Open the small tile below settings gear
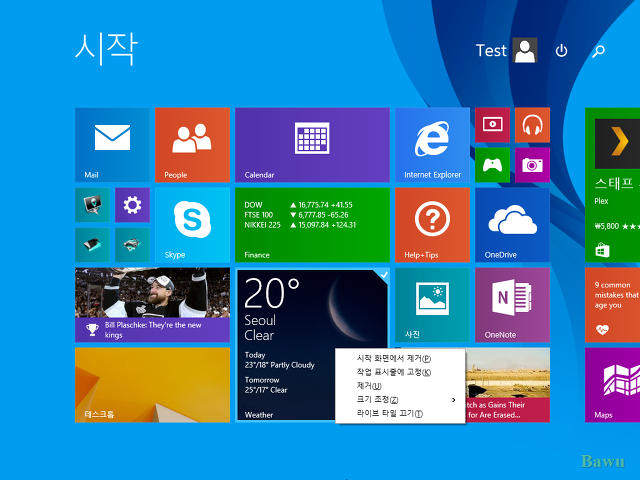The image size is (640, 480). (132, 244)
